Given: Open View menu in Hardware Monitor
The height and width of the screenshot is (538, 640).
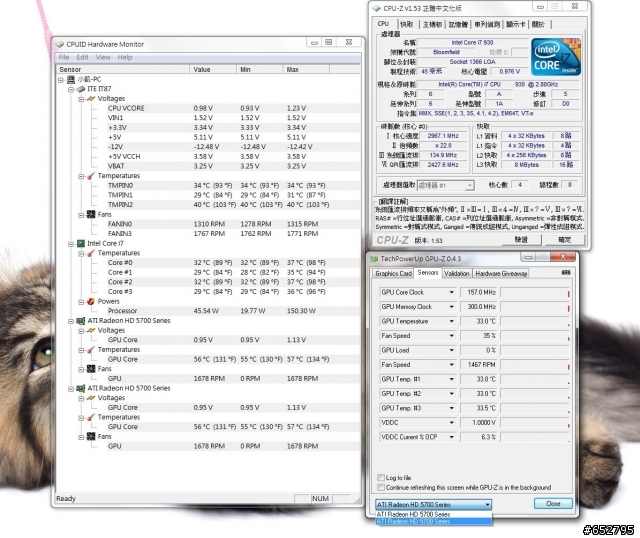Looking at the screenshot, I should point(103,57).
